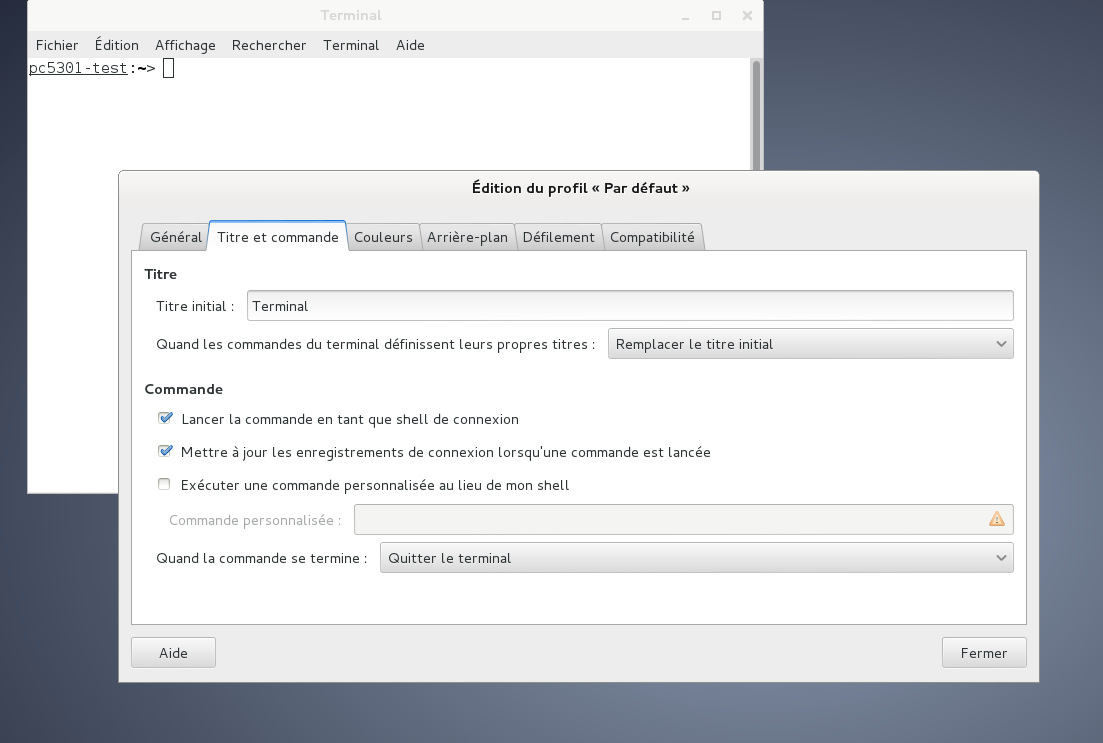Image resolution: width=1103 pixels, height=743 pixels.
Task: Show the Compatibilité tab
Action: 652,237
